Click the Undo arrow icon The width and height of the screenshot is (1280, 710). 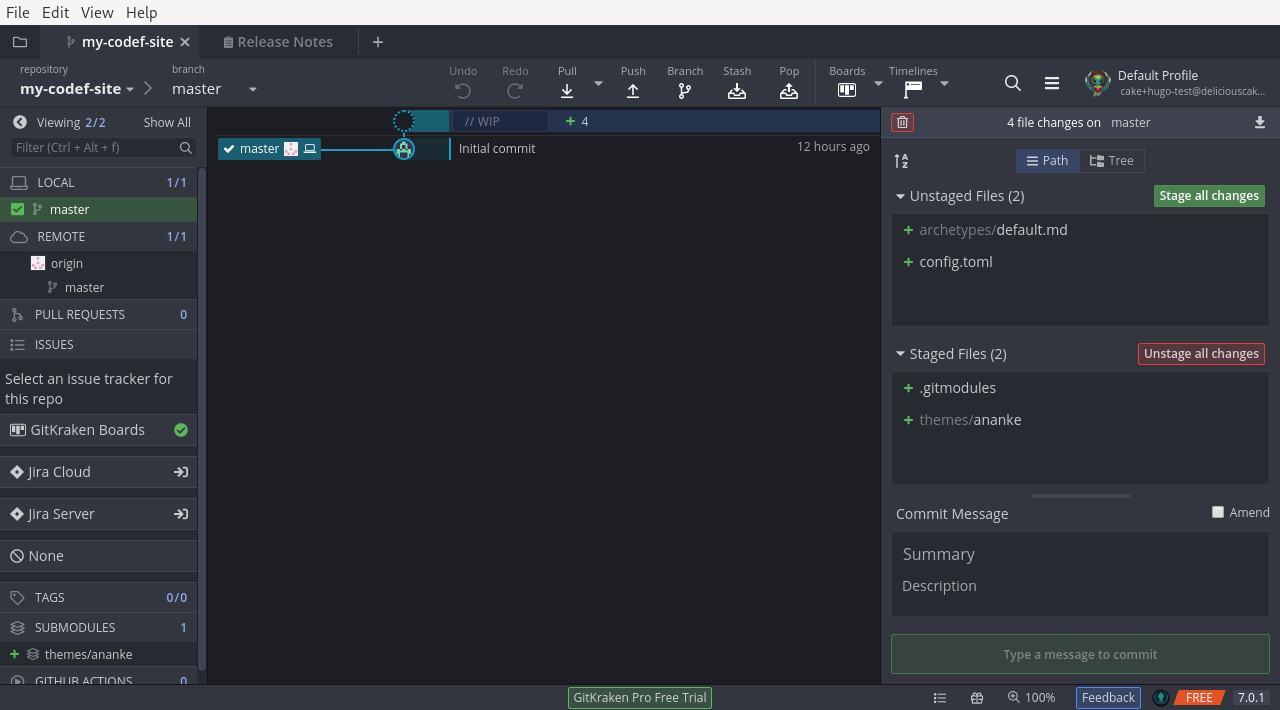tap(463, 90)
